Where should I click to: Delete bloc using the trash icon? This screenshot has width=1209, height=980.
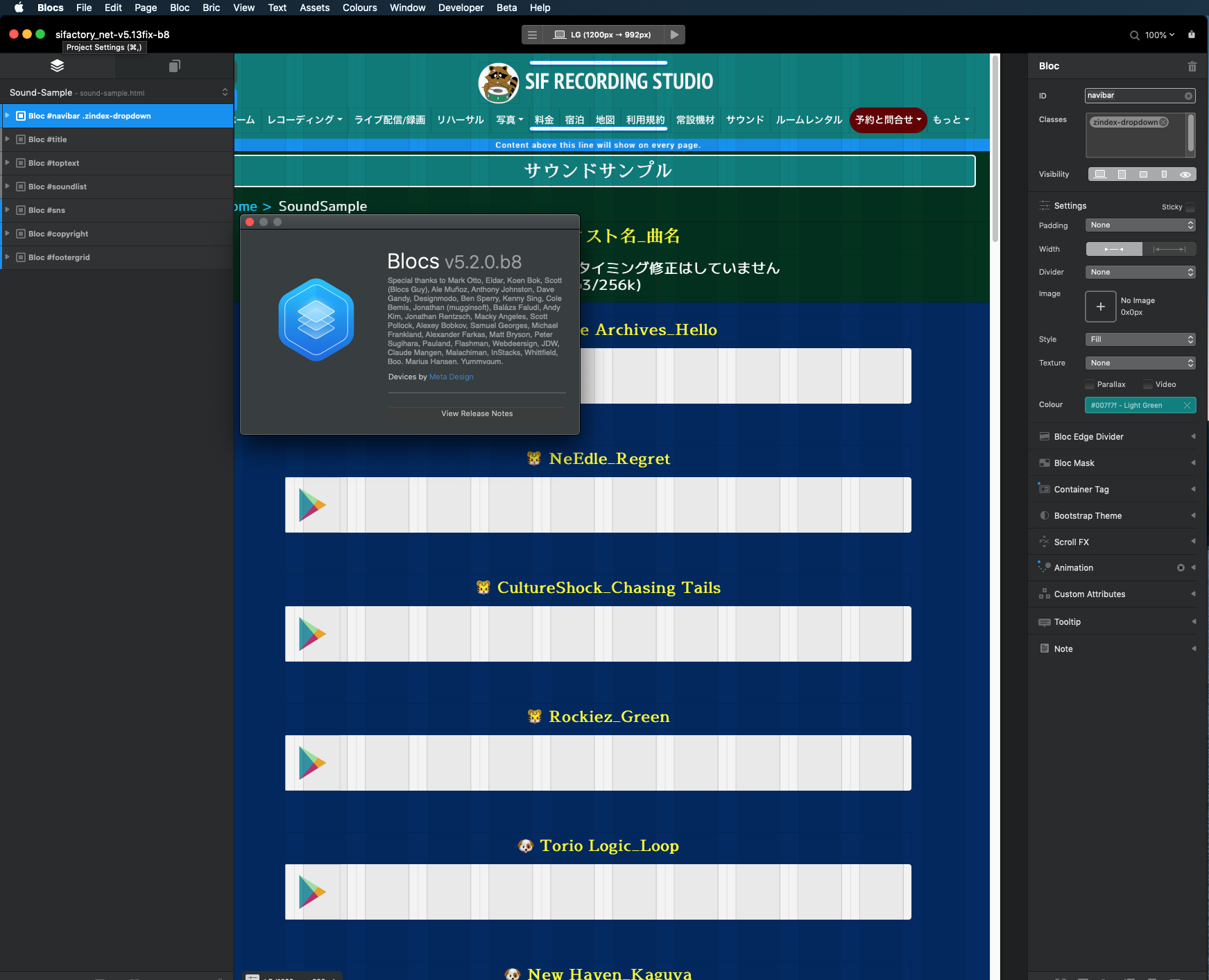(1192, 67)
